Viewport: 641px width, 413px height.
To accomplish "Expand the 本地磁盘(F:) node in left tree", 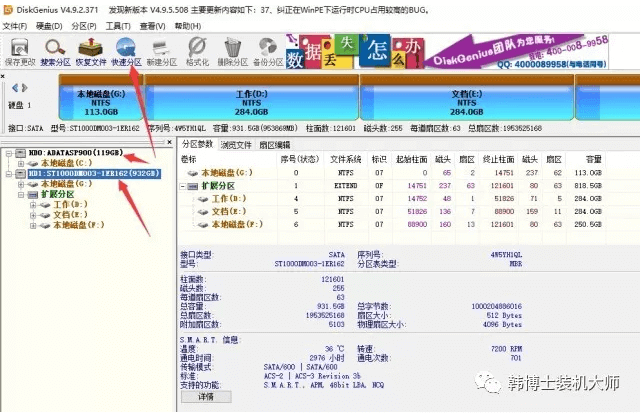I will (x=33, y=225).
